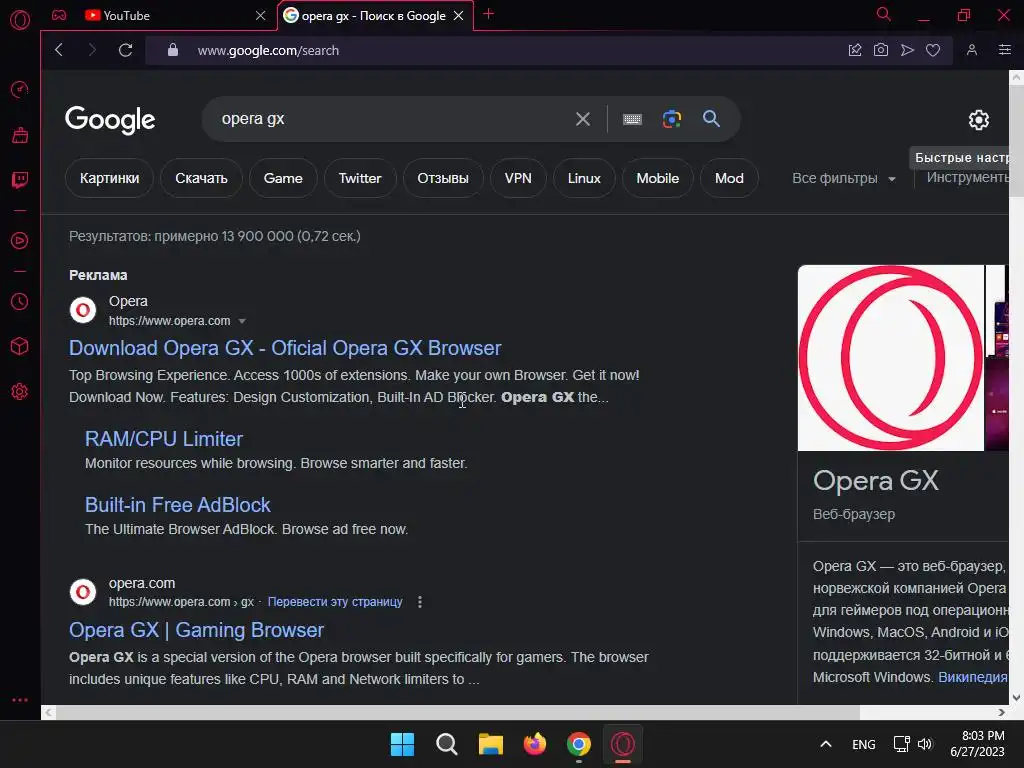Click the vertical scrollbar down arrow
Screen dimensions: 1024x768
point(1016,697)
